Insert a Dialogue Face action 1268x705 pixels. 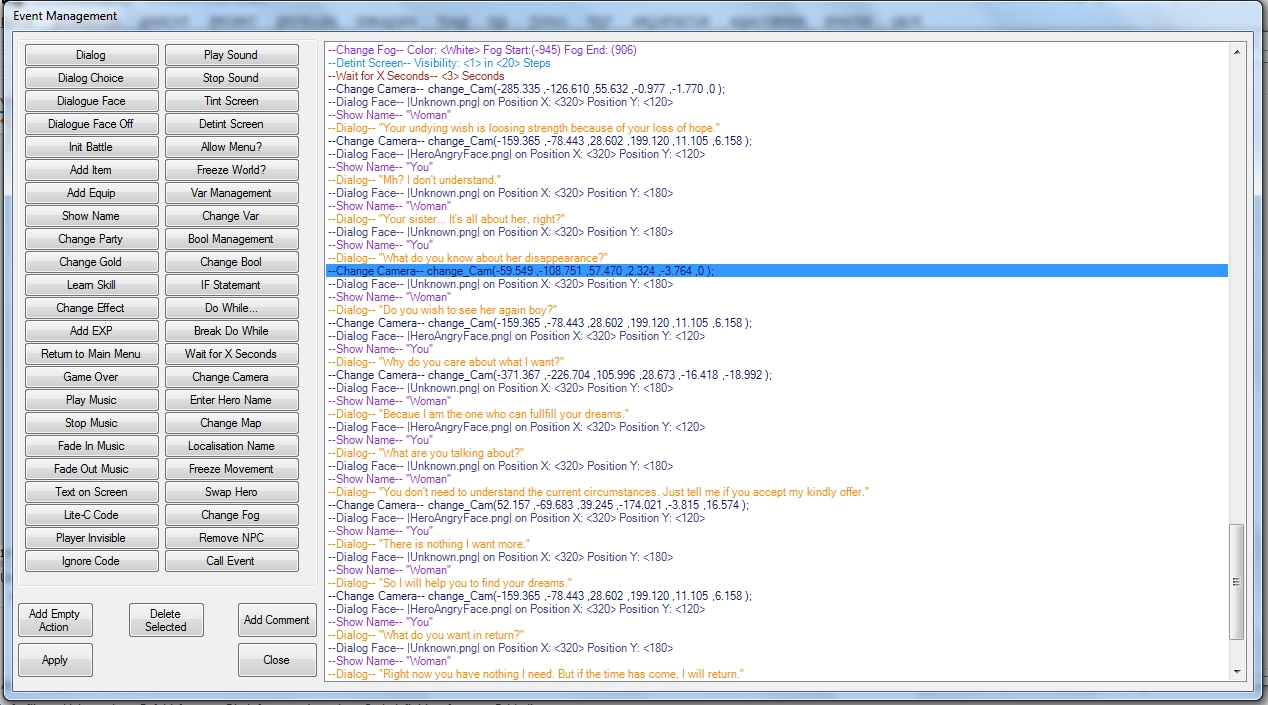[x=91, y=101]
